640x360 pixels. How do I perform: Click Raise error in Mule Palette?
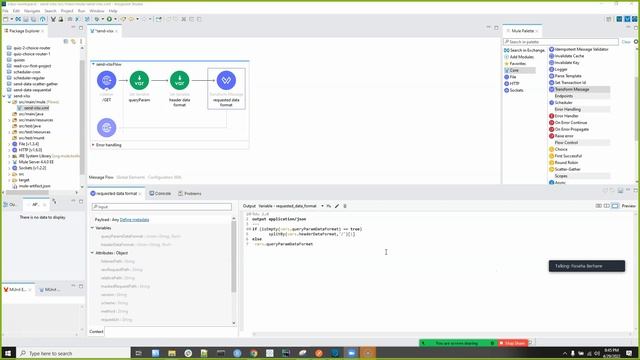tap(564, 136)
